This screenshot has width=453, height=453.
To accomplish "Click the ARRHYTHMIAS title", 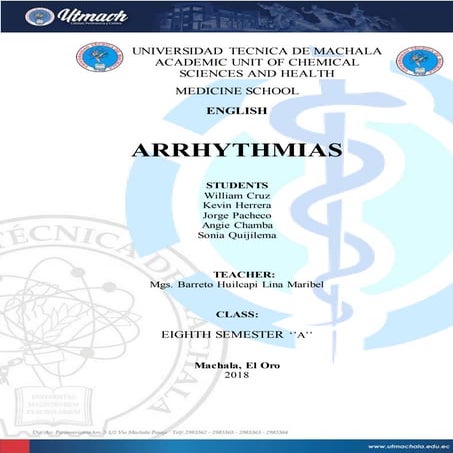I will 237,150.
